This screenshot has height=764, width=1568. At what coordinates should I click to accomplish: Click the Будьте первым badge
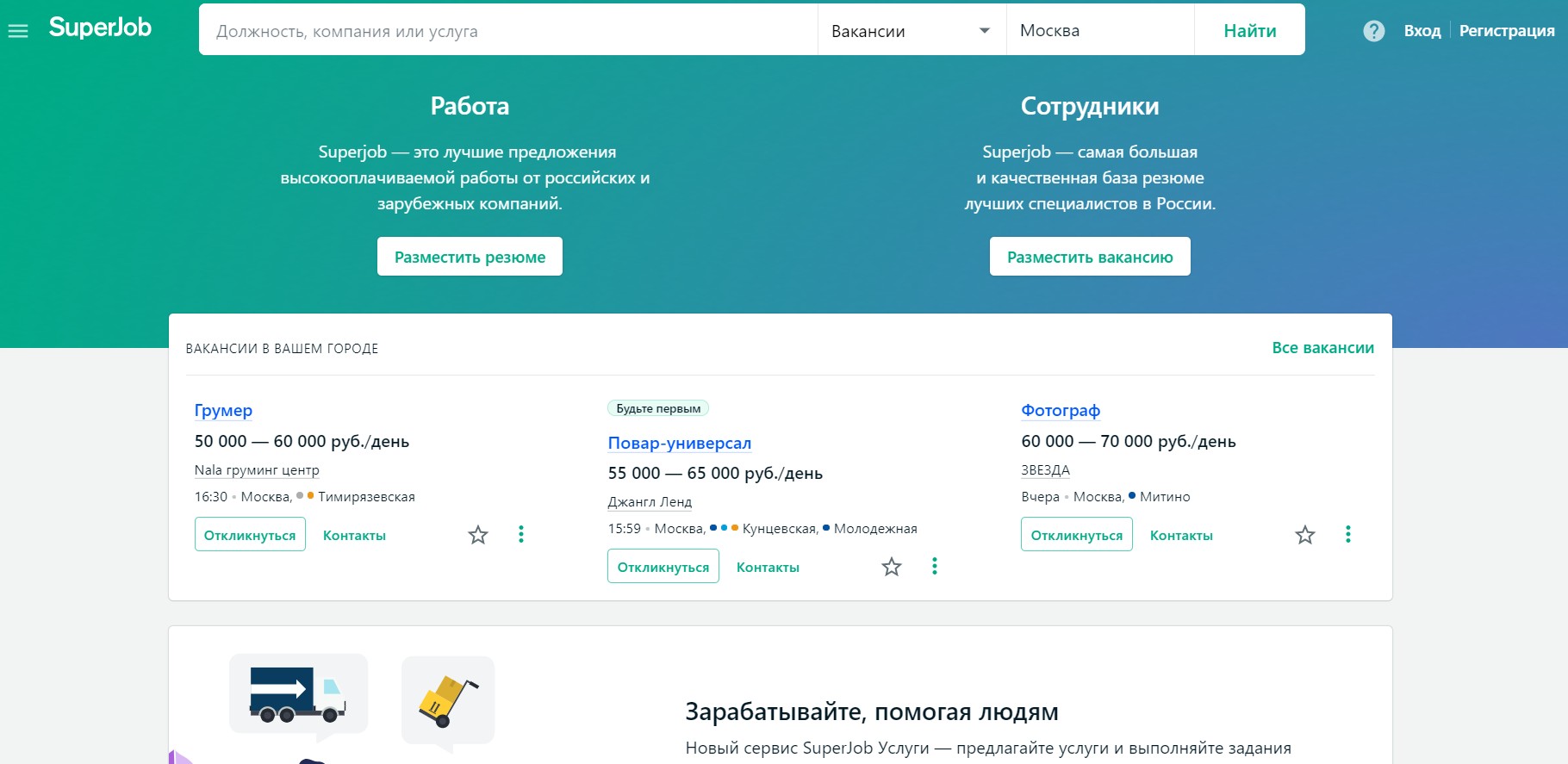[658, 408]
